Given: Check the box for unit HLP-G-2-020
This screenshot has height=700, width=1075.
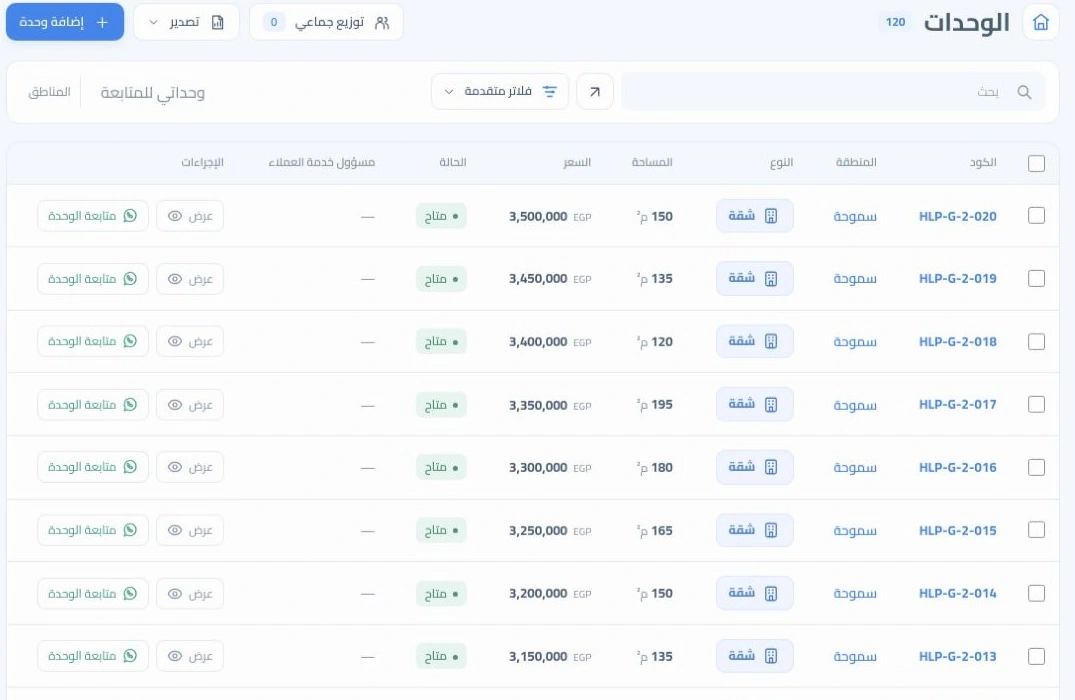Looking at the screenshot, I should click(1037, 216).
